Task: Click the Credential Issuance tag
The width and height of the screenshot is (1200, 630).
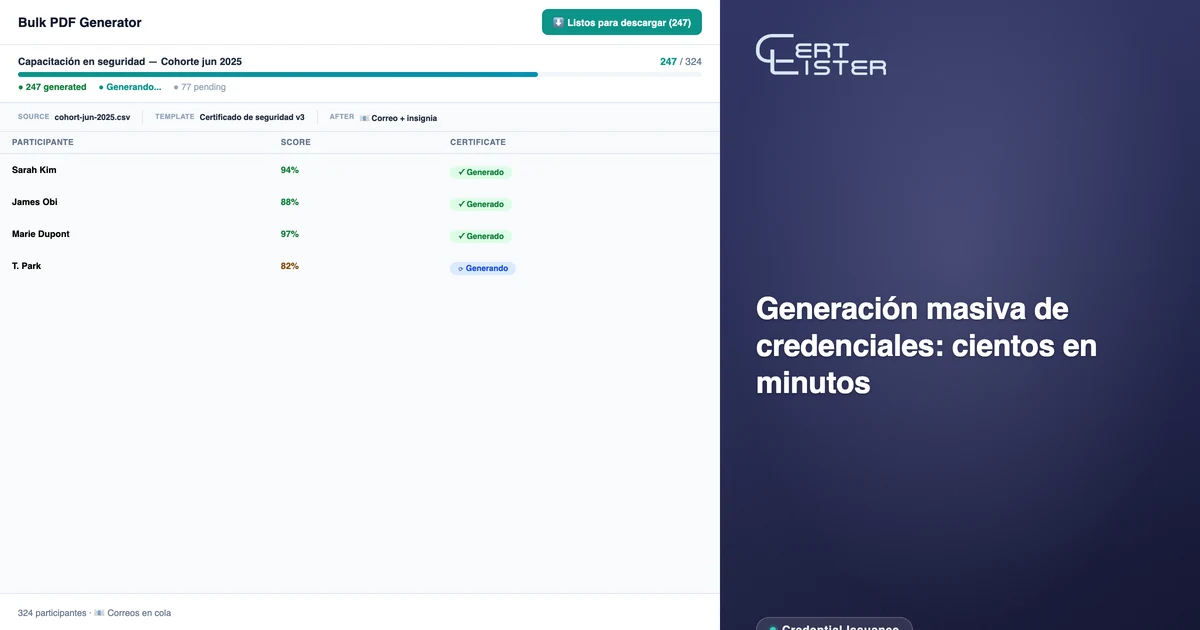Action: pos(834,624)
